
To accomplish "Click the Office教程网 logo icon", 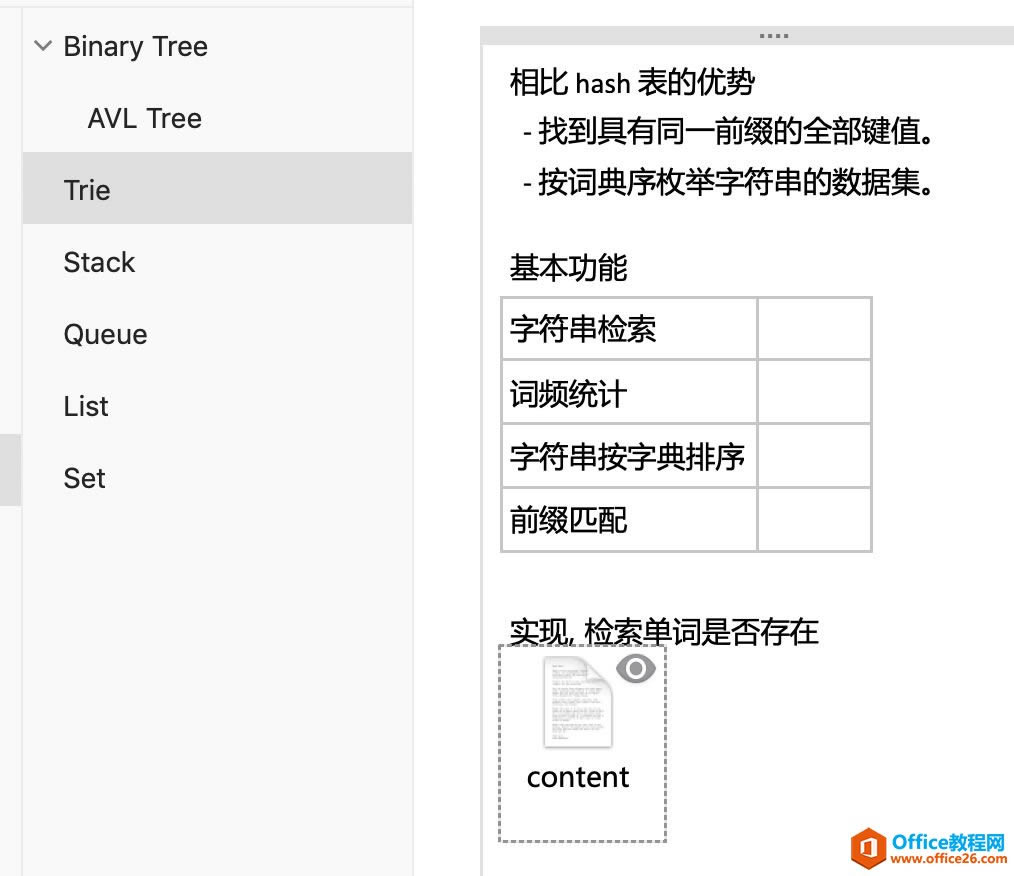I will click(x=868, y=847).
